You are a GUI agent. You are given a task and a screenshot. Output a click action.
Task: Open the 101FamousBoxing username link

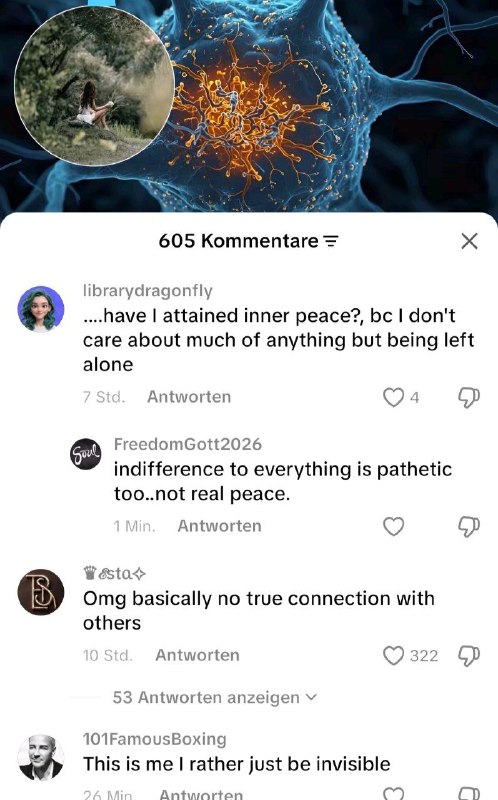click(155, 739)
